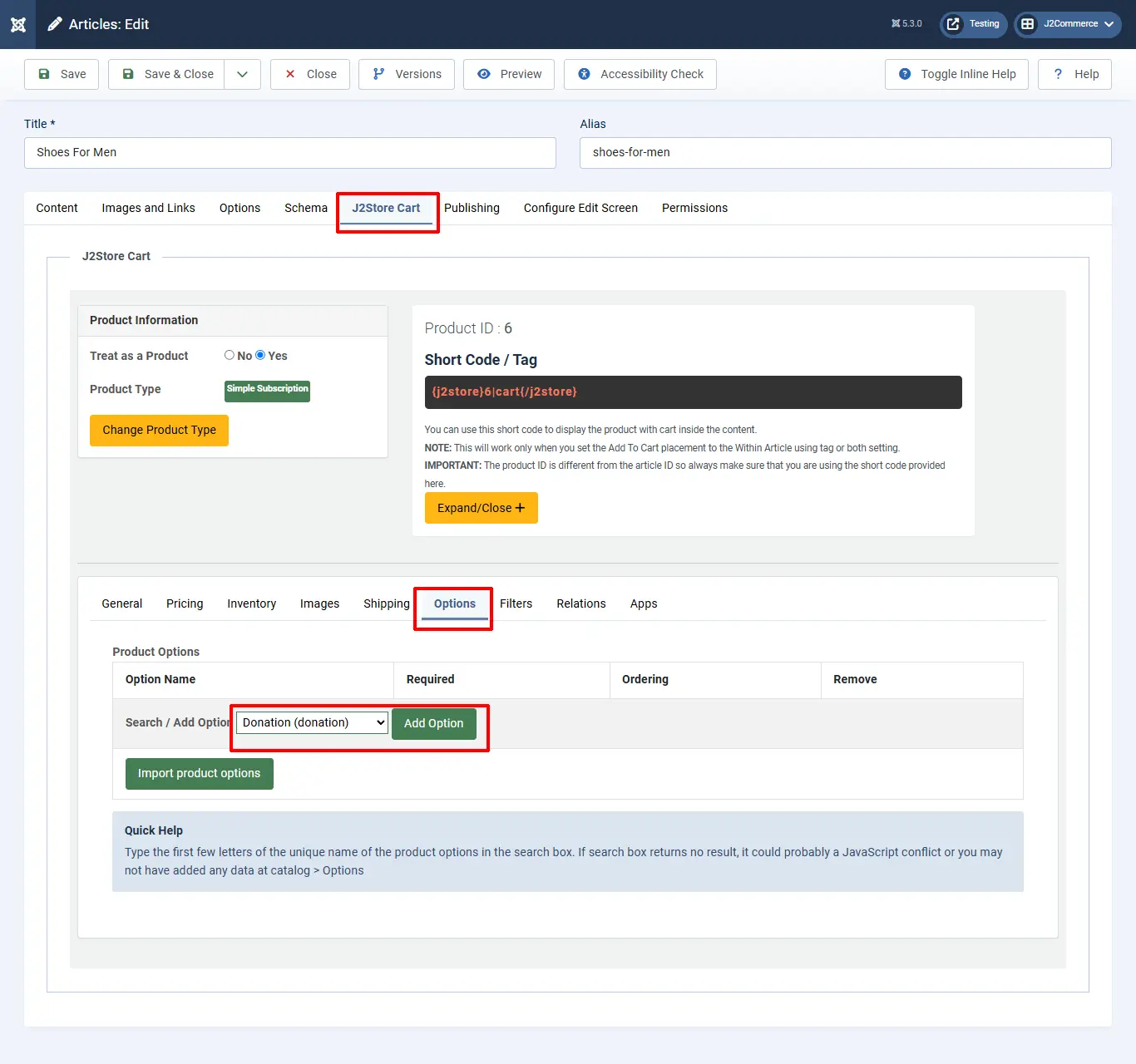Click the Product Information panel heading
Viewport: 1136px width, 1064px height.
point(144,320)
